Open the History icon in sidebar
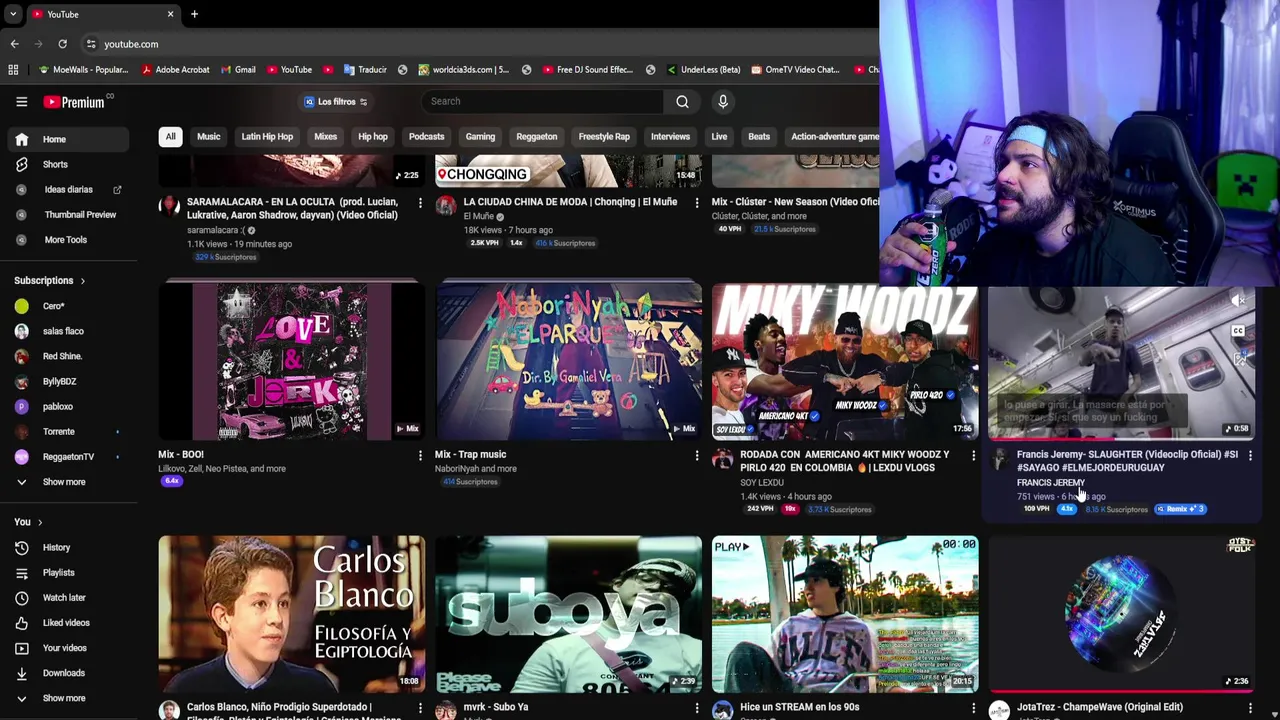This screenshot has width=1280, height=720. point(21,547)
